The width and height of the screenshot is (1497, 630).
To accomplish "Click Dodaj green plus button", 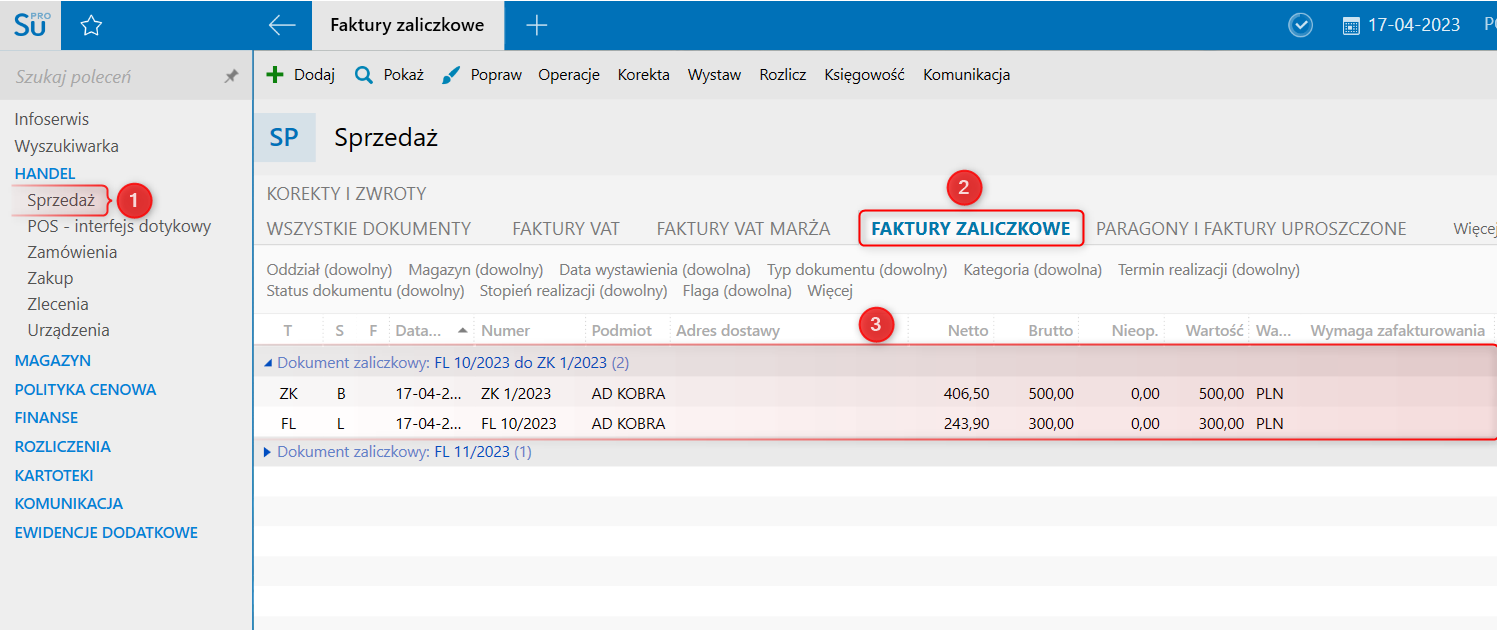I will point(300,75).
